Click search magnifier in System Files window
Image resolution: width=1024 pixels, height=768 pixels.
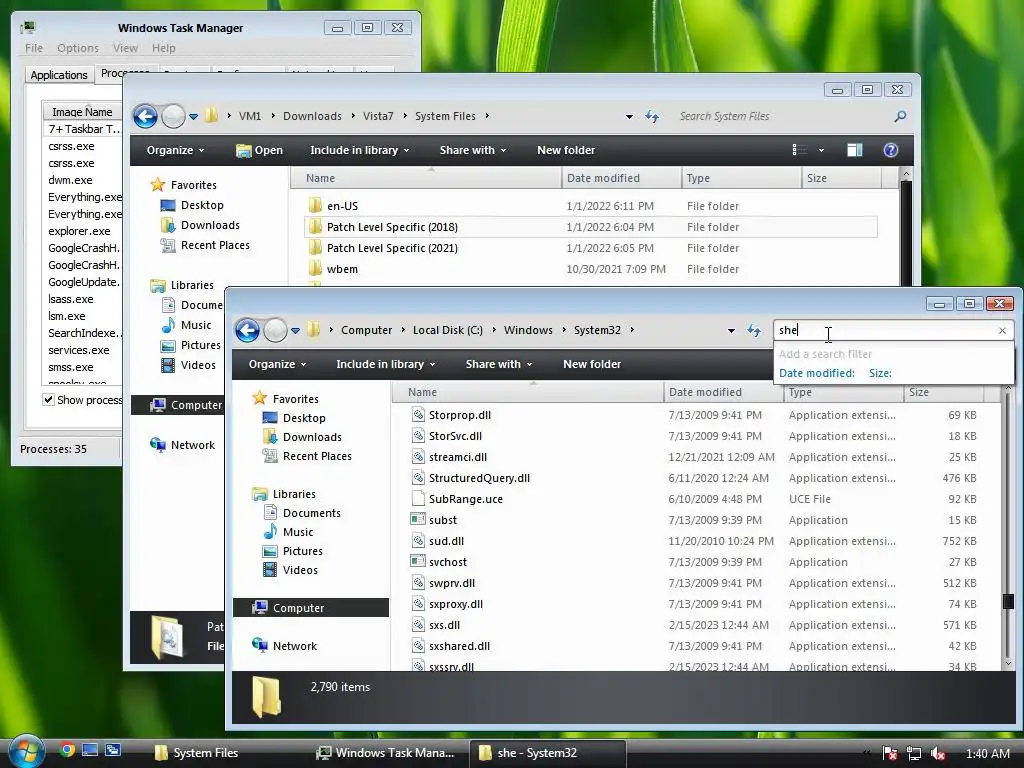point(901,116)
